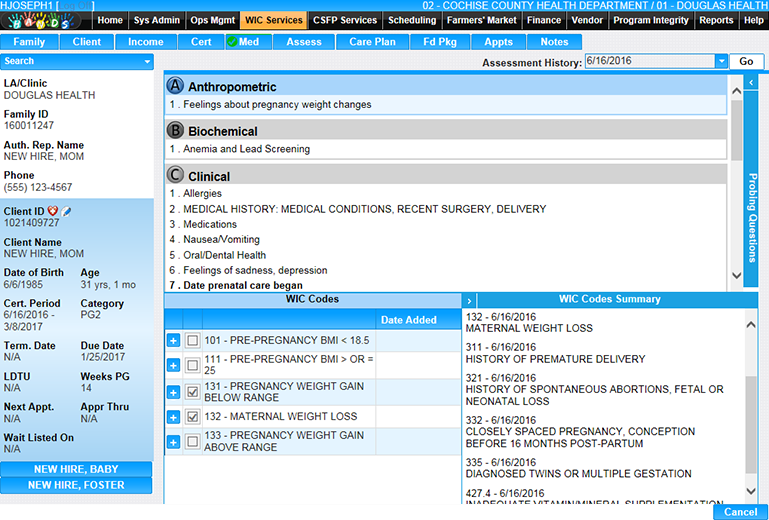Collapse the Probing Questions side panel
This screenshot has width=769, height=520.
tap(752, 83)
